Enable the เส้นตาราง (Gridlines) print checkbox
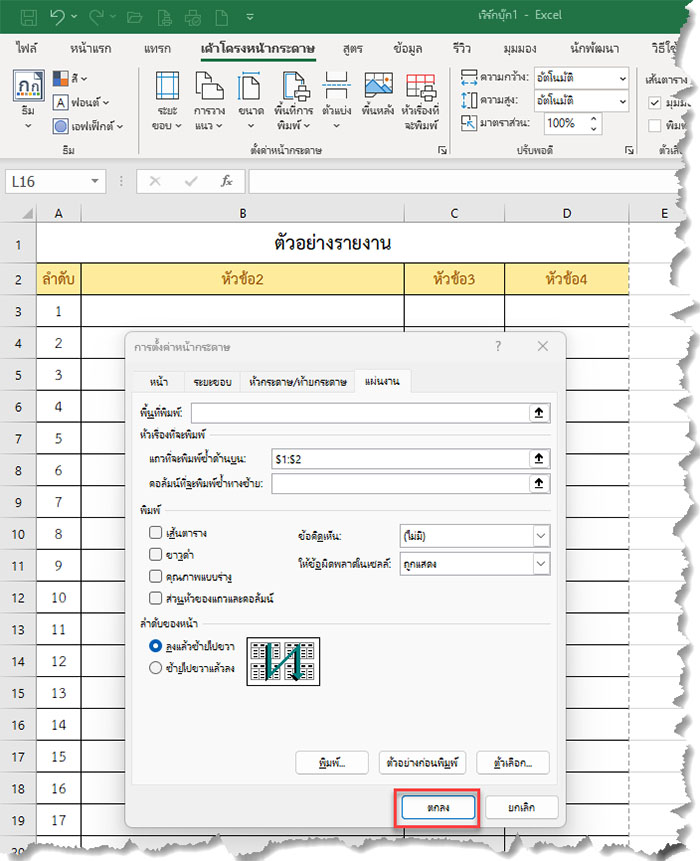This screenshot has height=861, width=700. 155,533
